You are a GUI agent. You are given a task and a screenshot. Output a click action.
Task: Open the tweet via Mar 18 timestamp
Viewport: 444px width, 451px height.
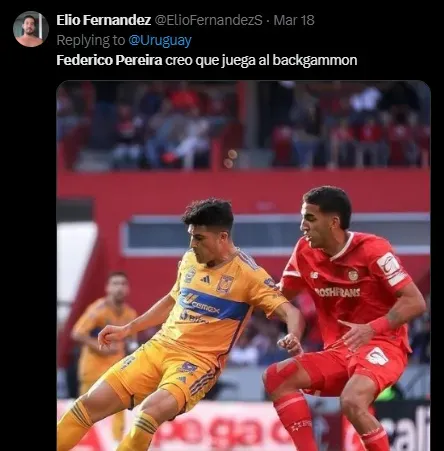pyautogui.click(x=294, y=20)
